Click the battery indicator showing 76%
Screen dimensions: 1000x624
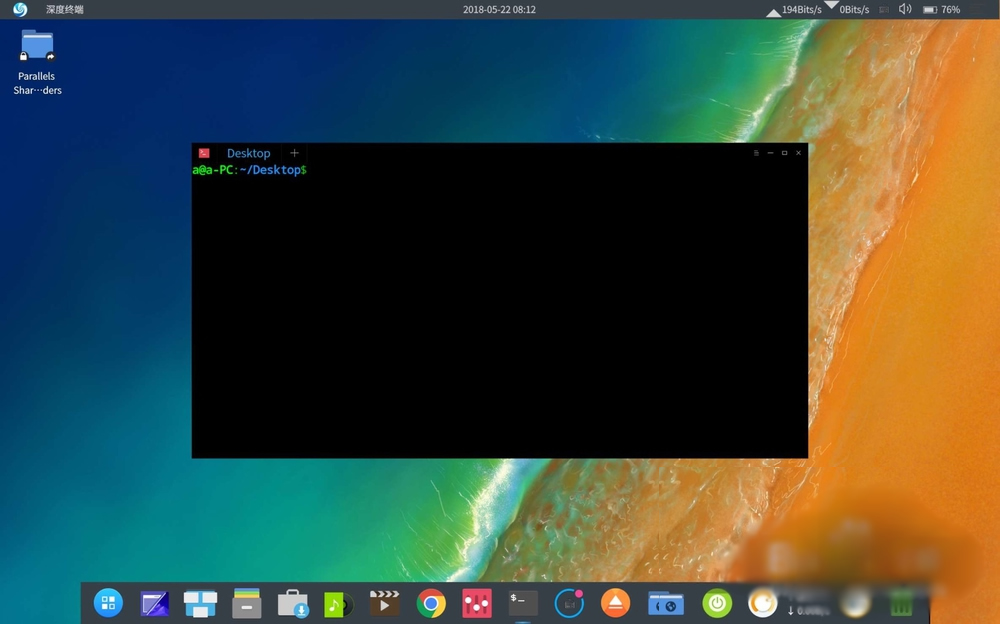pyautogui.click(x=941, y=9)
